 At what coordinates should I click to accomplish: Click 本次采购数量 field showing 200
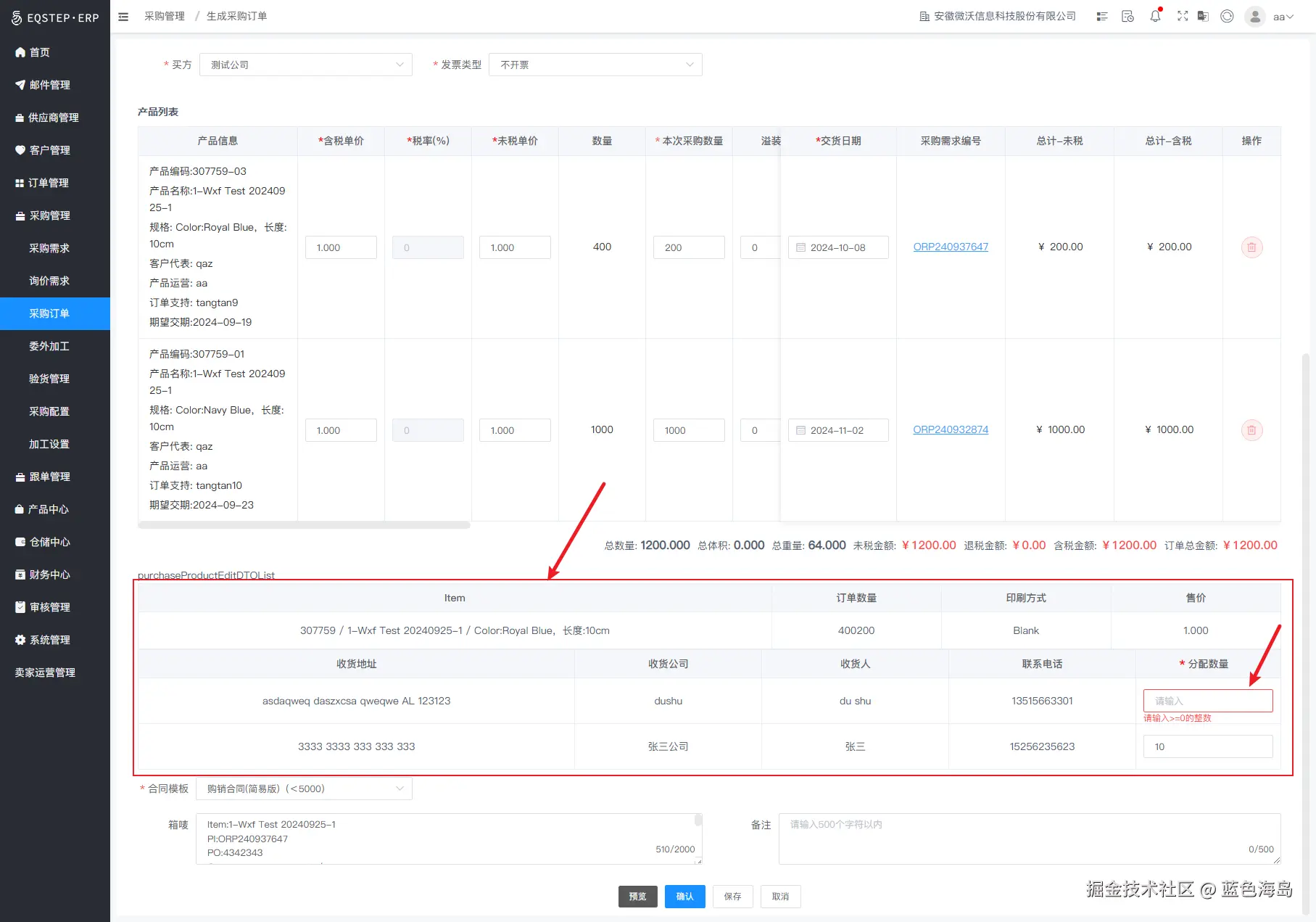(x=689, y=247)
